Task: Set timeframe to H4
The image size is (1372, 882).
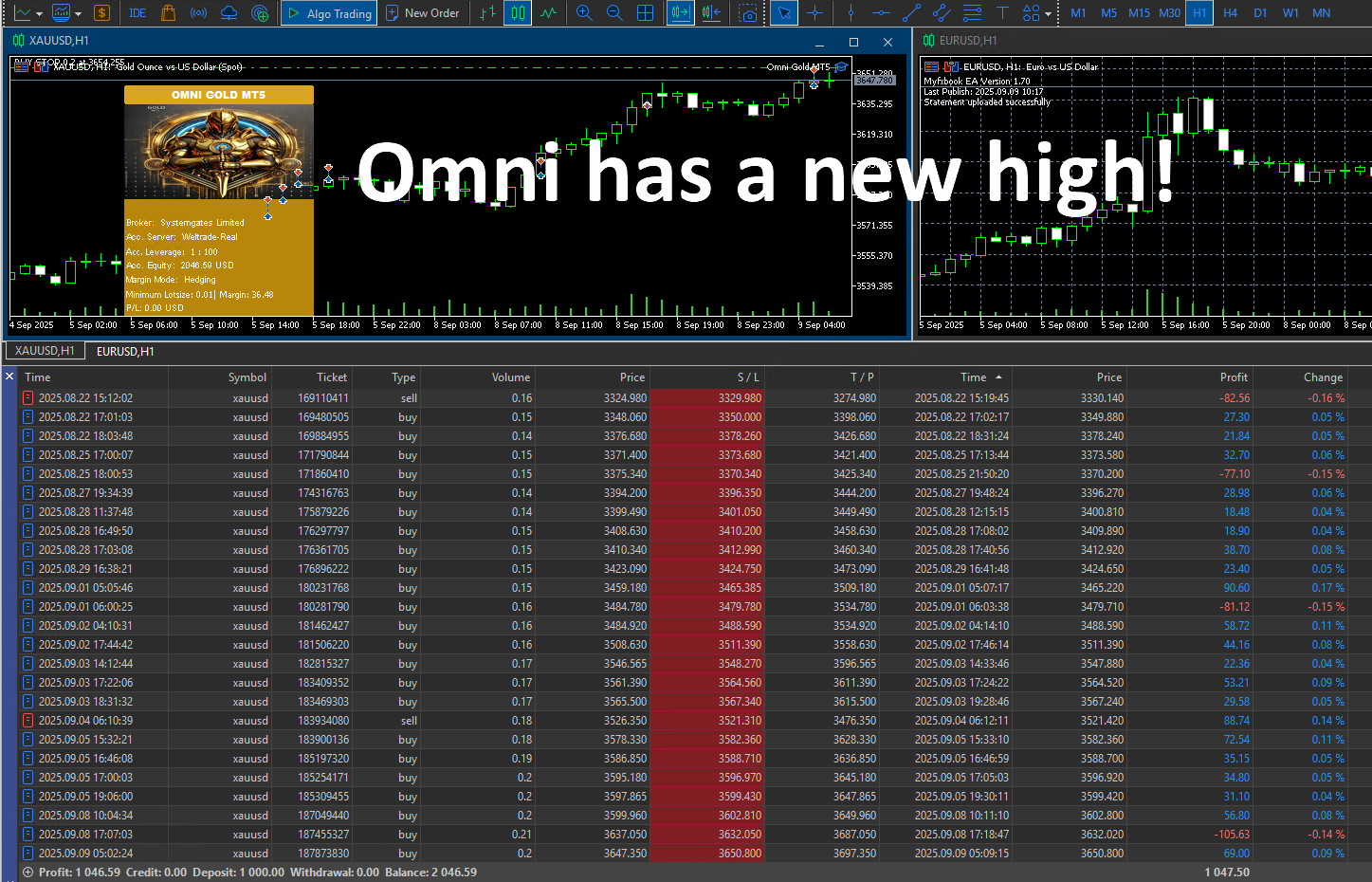Action: [1230, 13]
